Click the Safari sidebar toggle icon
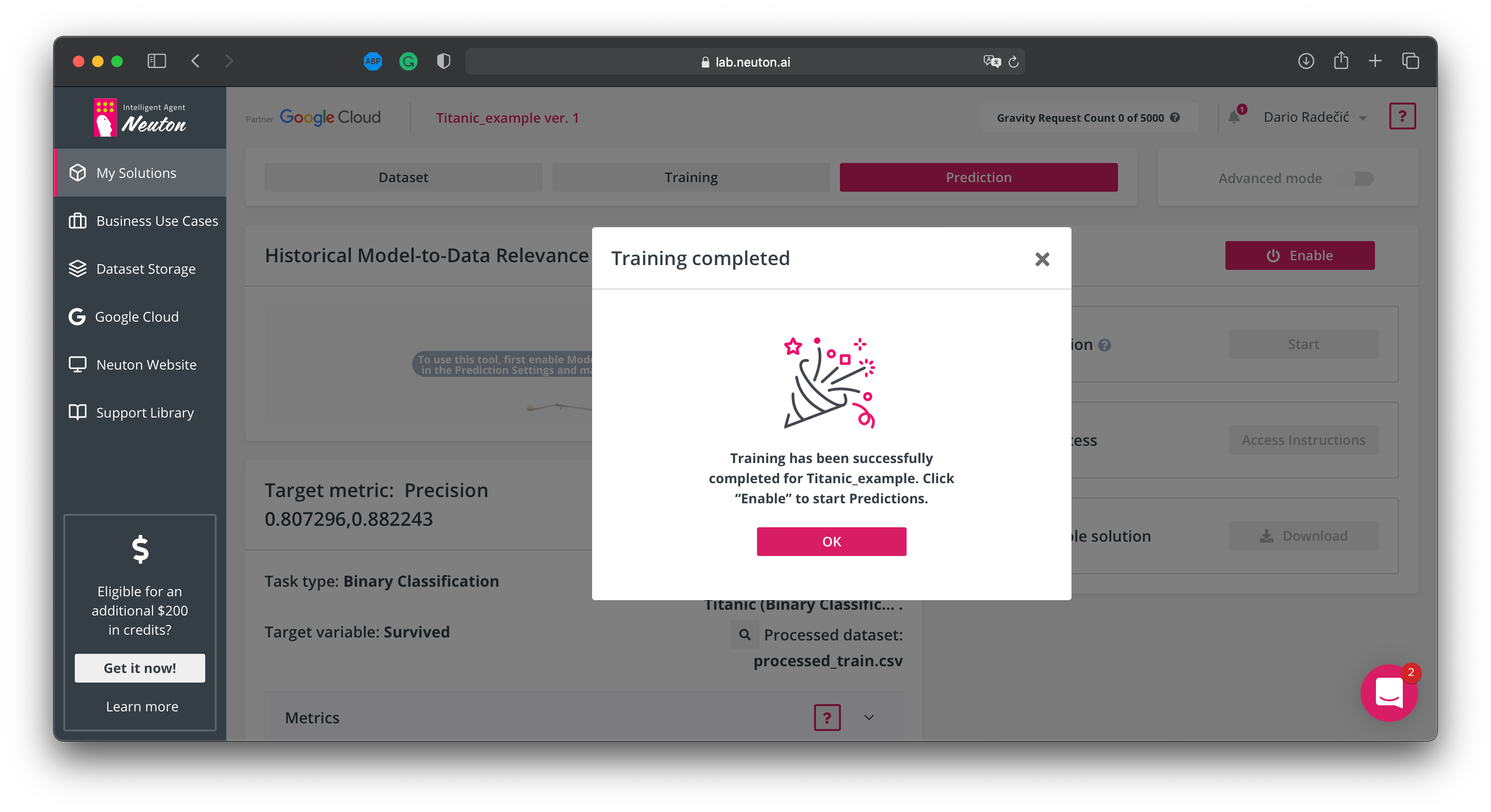Image resolution: width=1491 pixels, height=812 pixels. click(x=156, y=61)
